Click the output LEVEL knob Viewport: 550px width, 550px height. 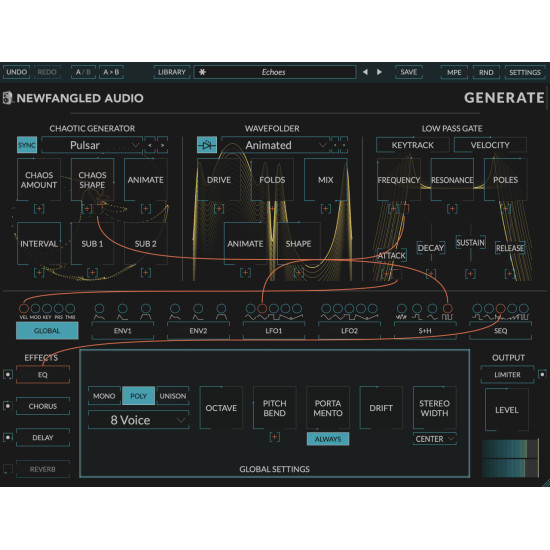(x=507, y=410)
